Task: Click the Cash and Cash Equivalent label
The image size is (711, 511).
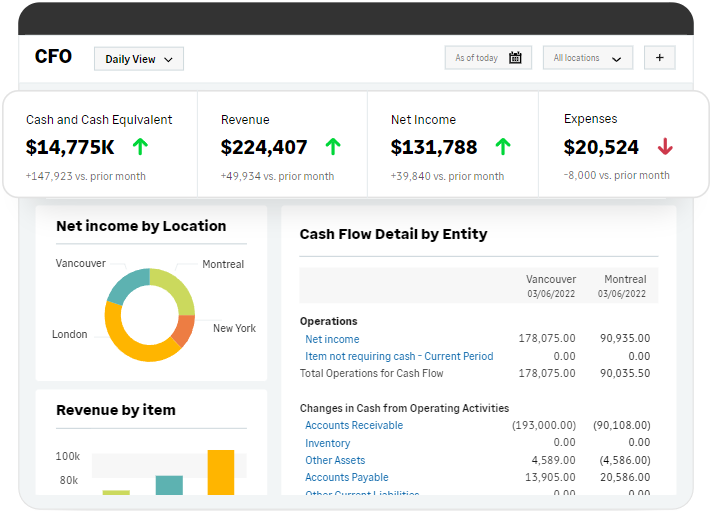Action: 99,120
